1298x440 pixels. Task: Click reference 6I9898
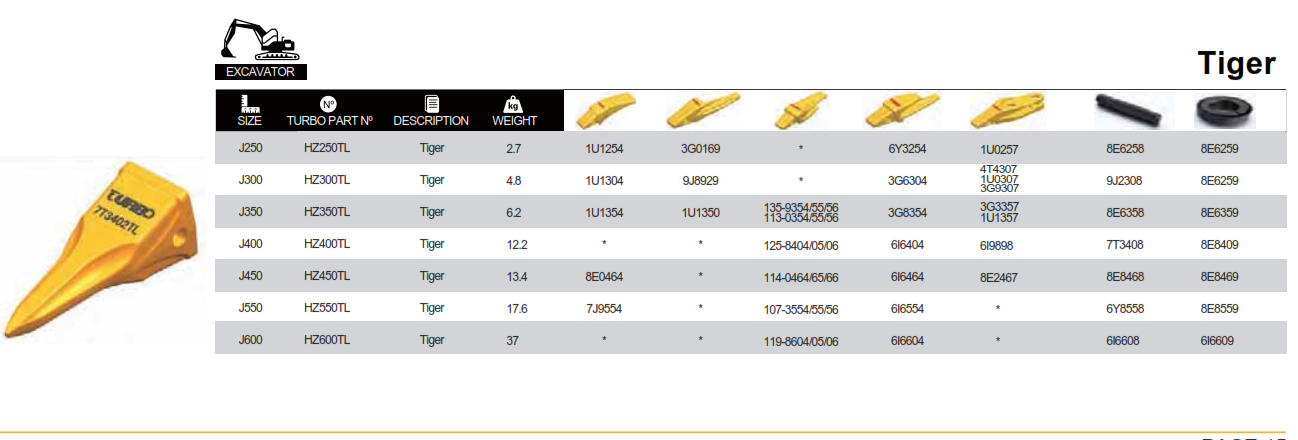coord(998,245)
